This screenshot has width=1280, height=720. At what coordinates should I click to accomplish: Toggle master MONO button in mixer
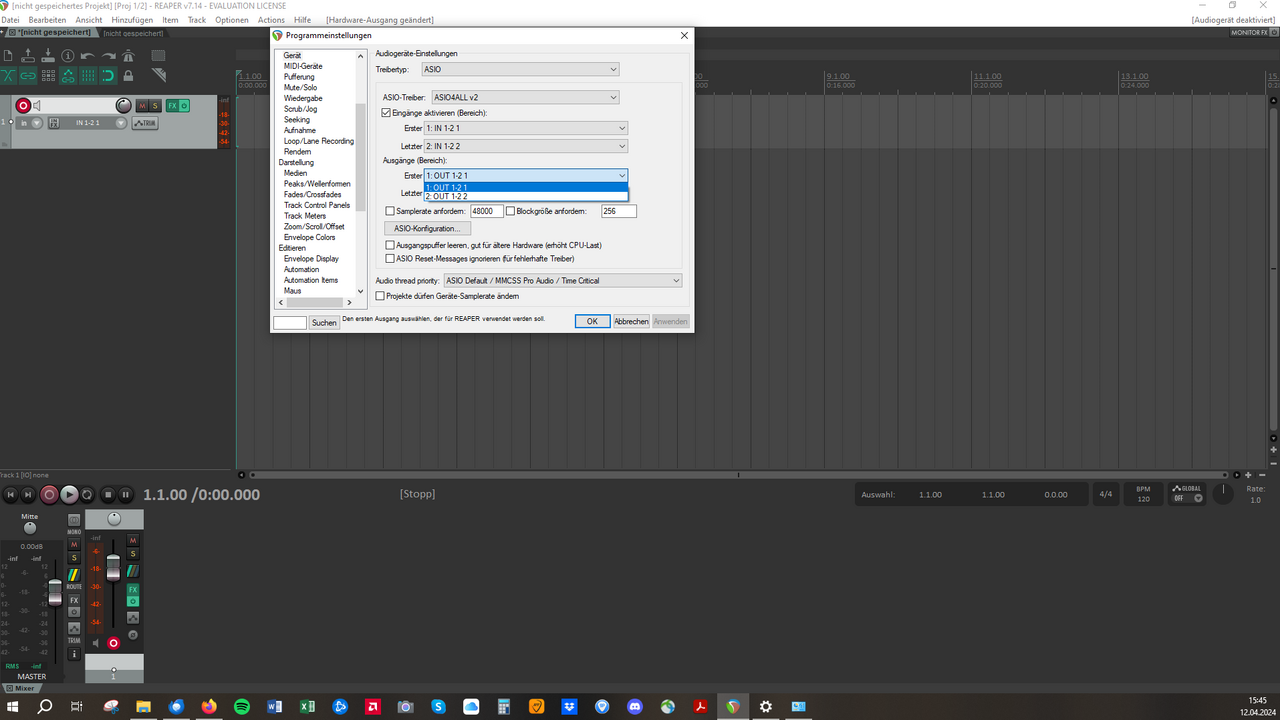point(74,520)
